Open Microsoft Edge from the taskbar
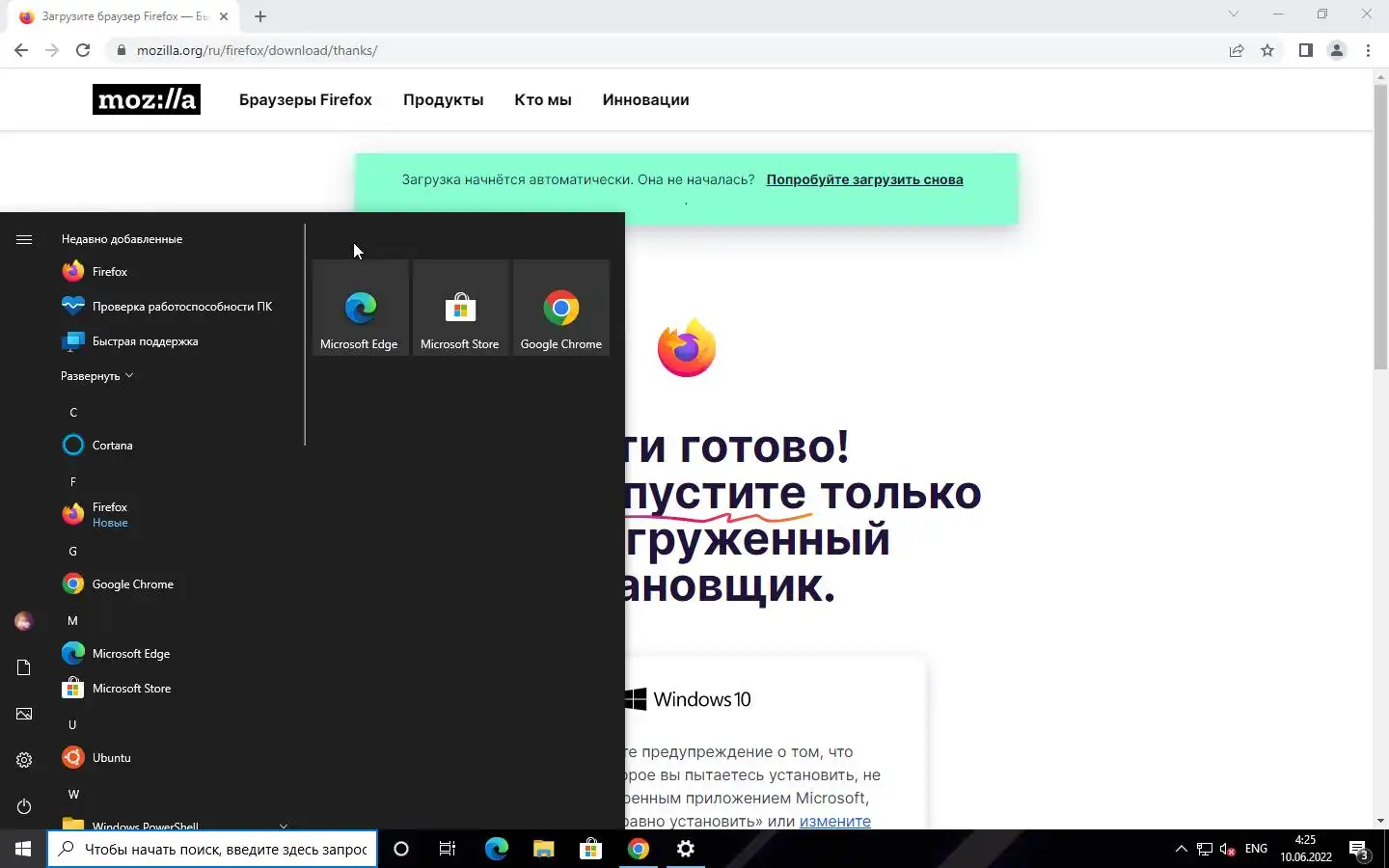The image size is (1389, 868). [x=496, y=849]
